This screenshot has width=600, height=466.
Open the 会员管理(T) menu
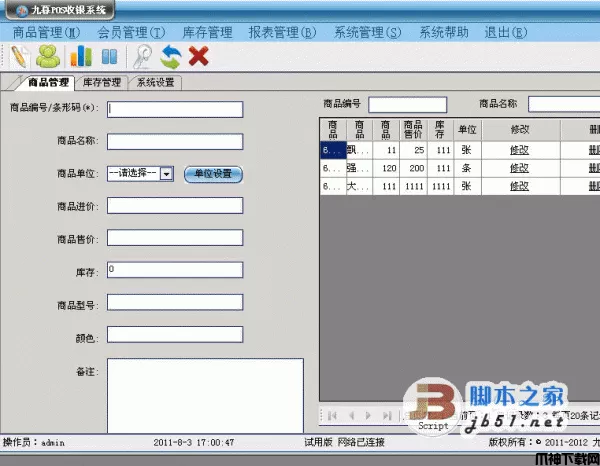[x=131, y=33]
